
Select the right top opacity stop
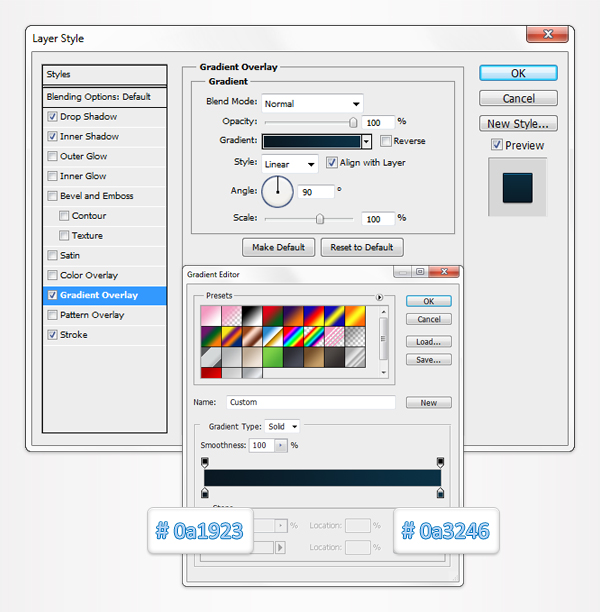440,462
